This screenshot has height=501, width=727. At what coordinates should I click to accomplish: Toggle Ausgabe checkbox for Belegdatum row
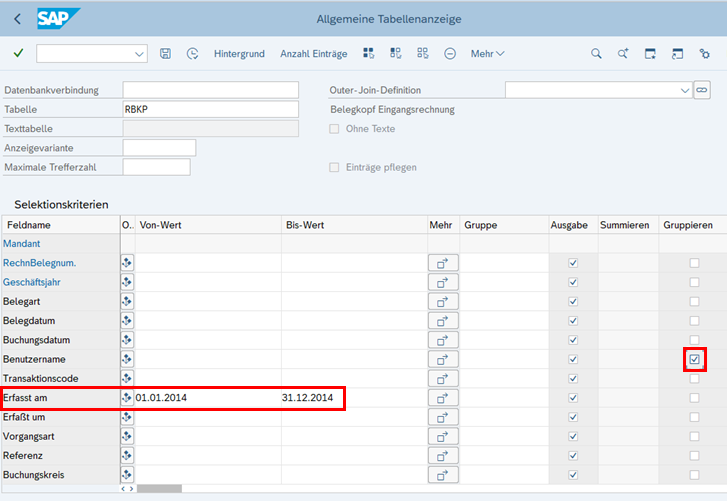573,320
